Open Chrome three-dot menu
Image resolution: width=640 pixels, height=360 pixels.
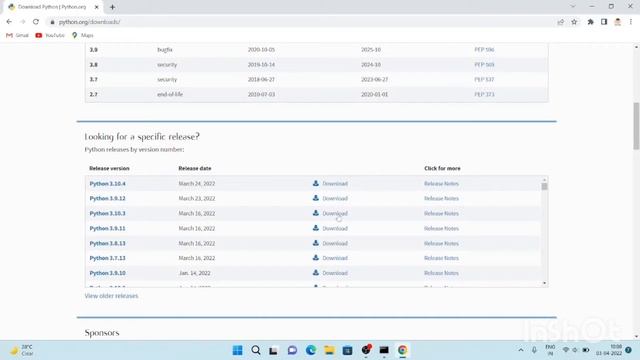pos(631,22)
